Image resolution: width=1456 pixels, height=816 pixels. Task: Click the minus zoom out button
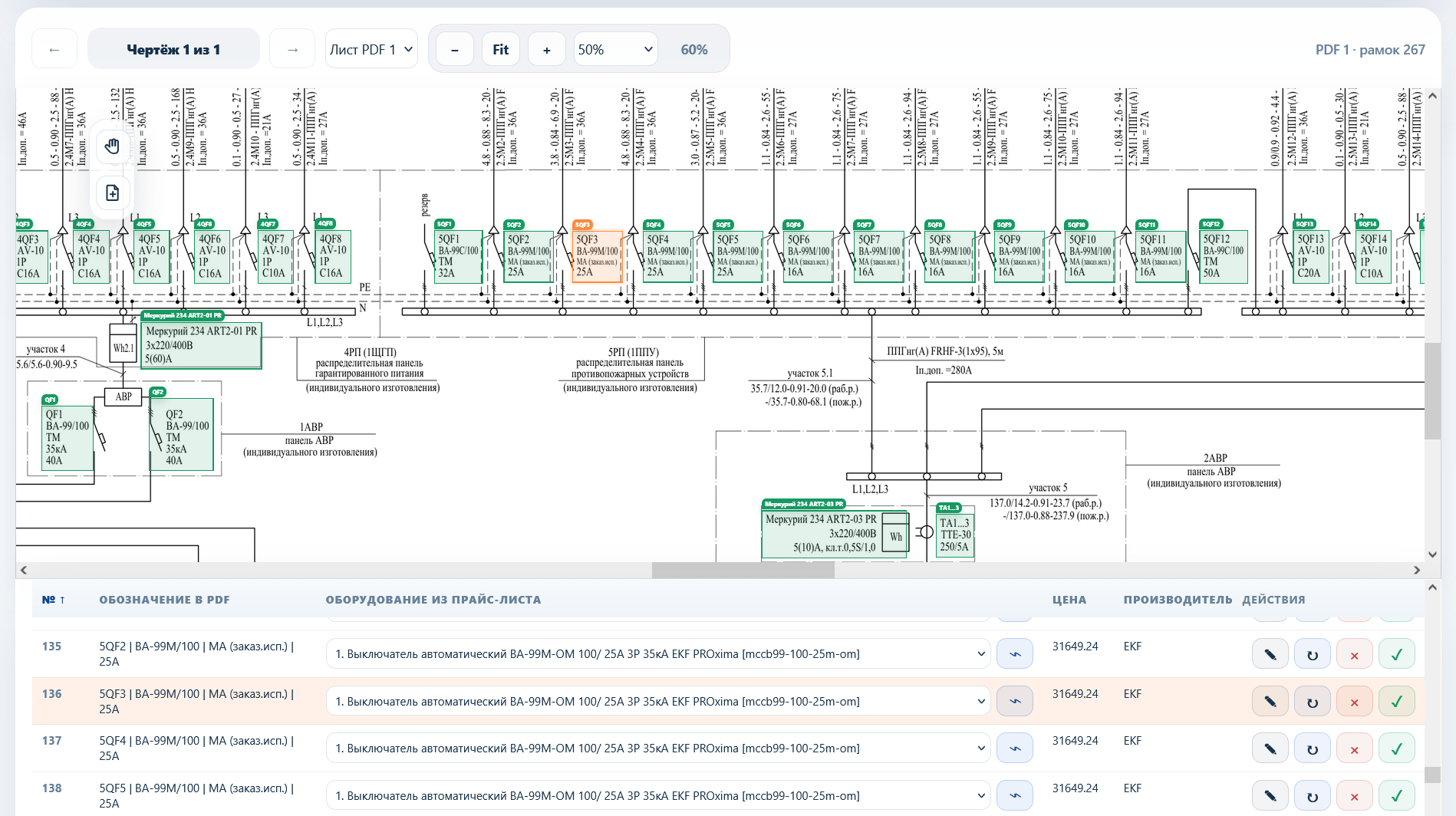click(x=455, y=49)
